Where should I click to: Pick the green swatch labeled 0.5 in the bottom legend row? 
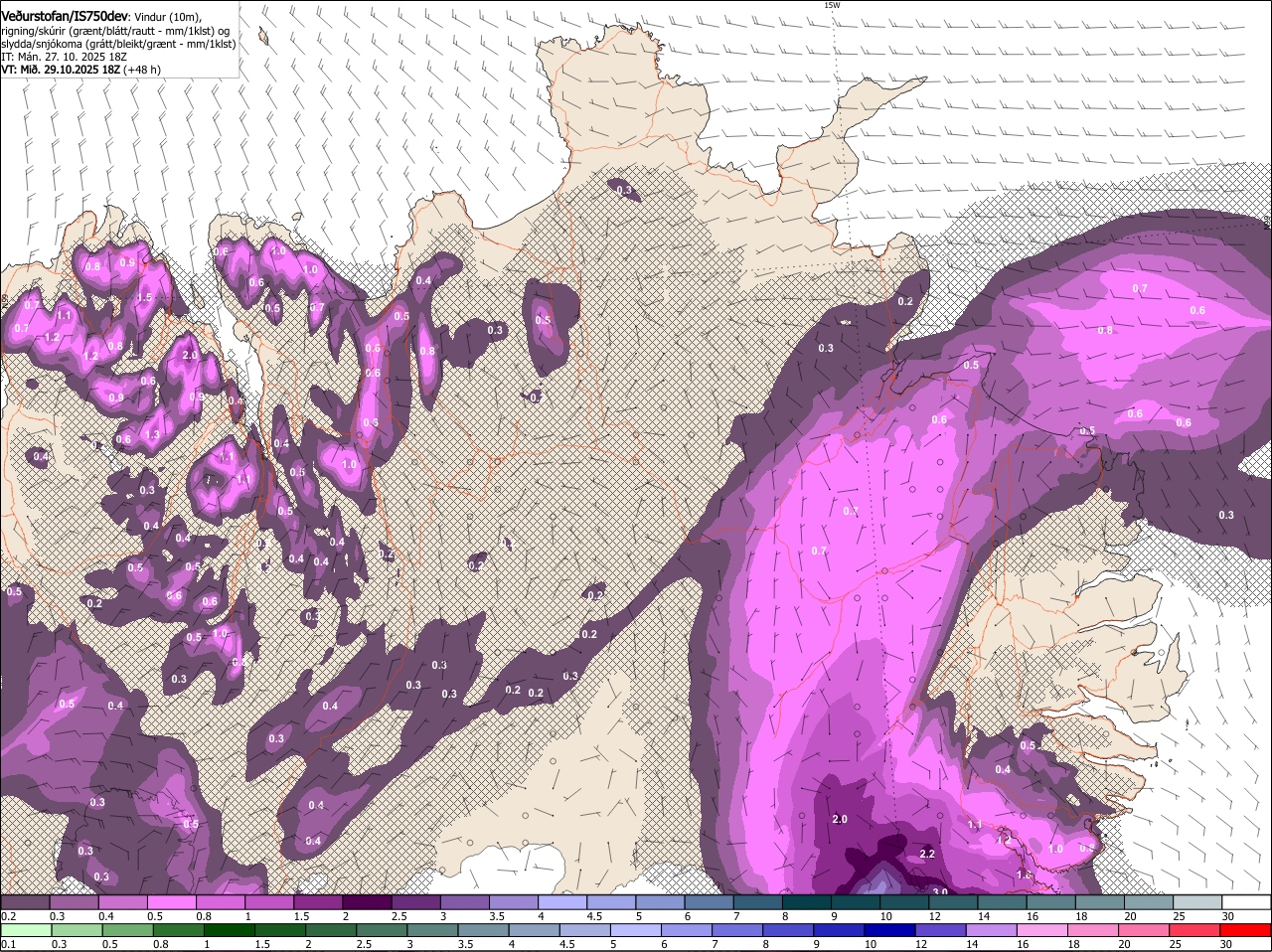click(x=128, y=930)
